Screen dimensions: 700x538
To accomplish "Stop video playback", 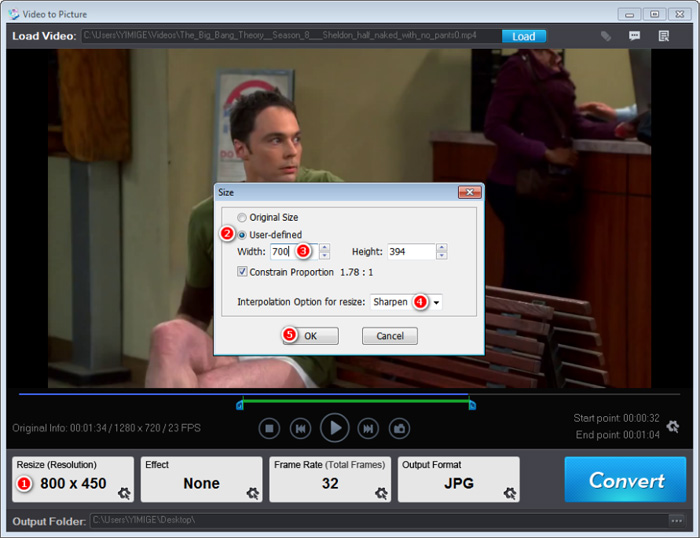I will 269,429.
